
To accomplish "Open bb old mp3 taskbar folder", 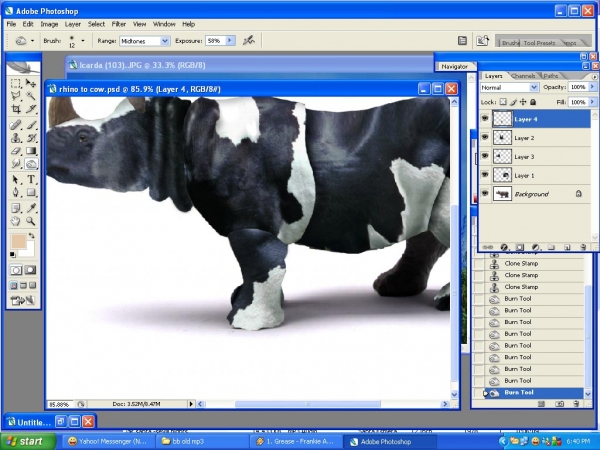I will click(203, 442).
